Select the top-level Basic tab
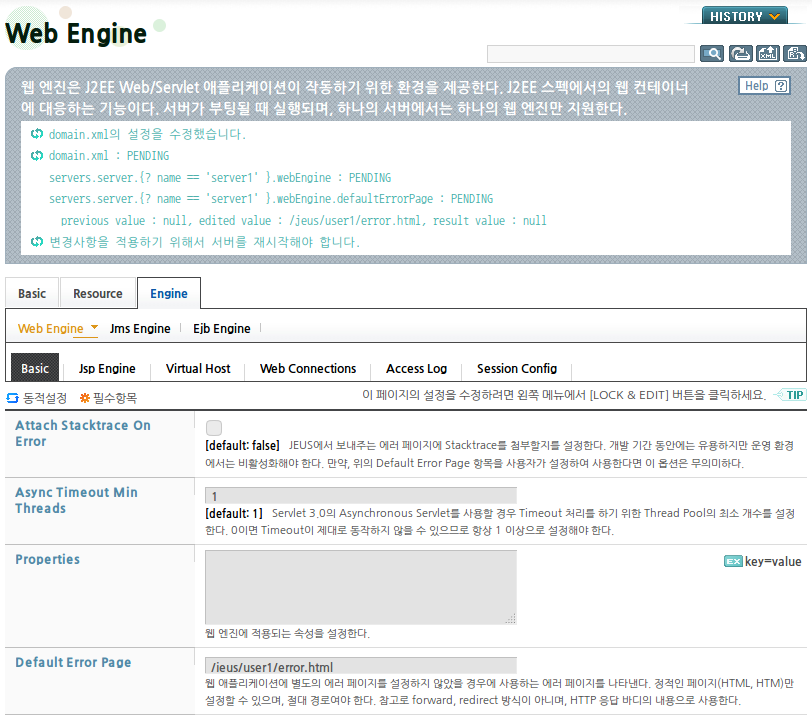 tap(32, 294)
